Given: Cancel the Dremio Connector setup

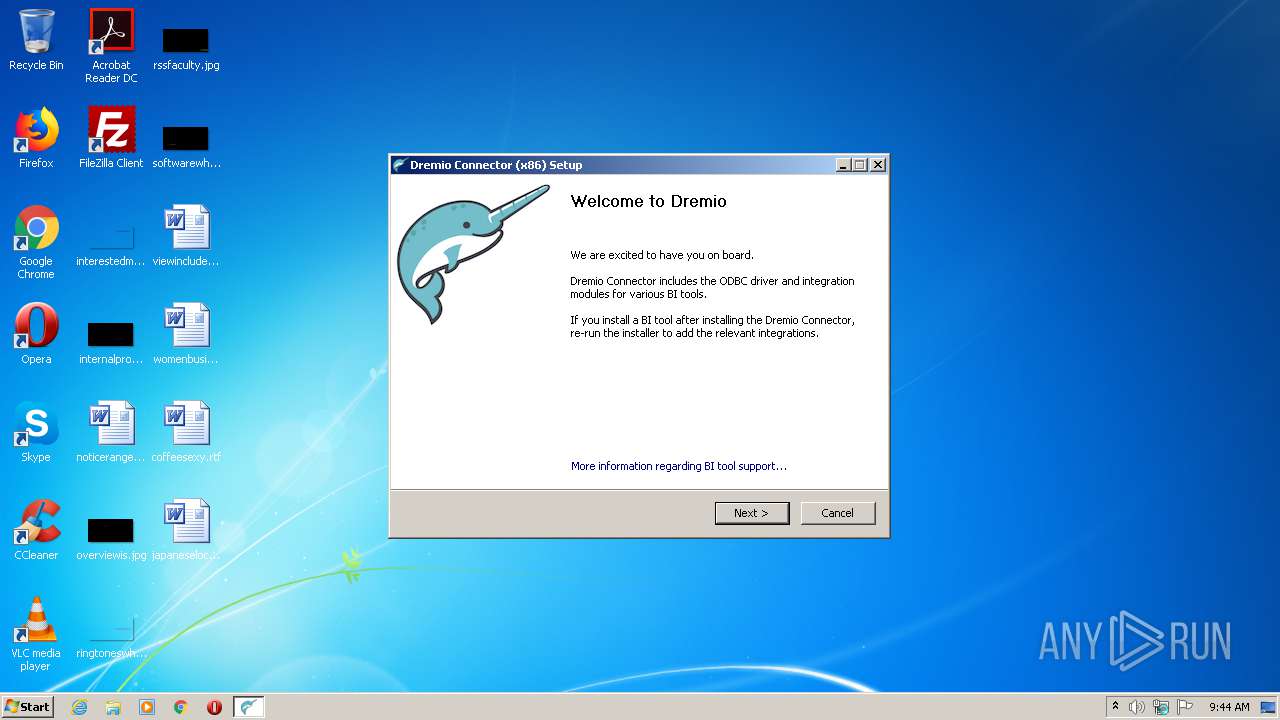Looking at the screenshot, I should coord(838,513).
